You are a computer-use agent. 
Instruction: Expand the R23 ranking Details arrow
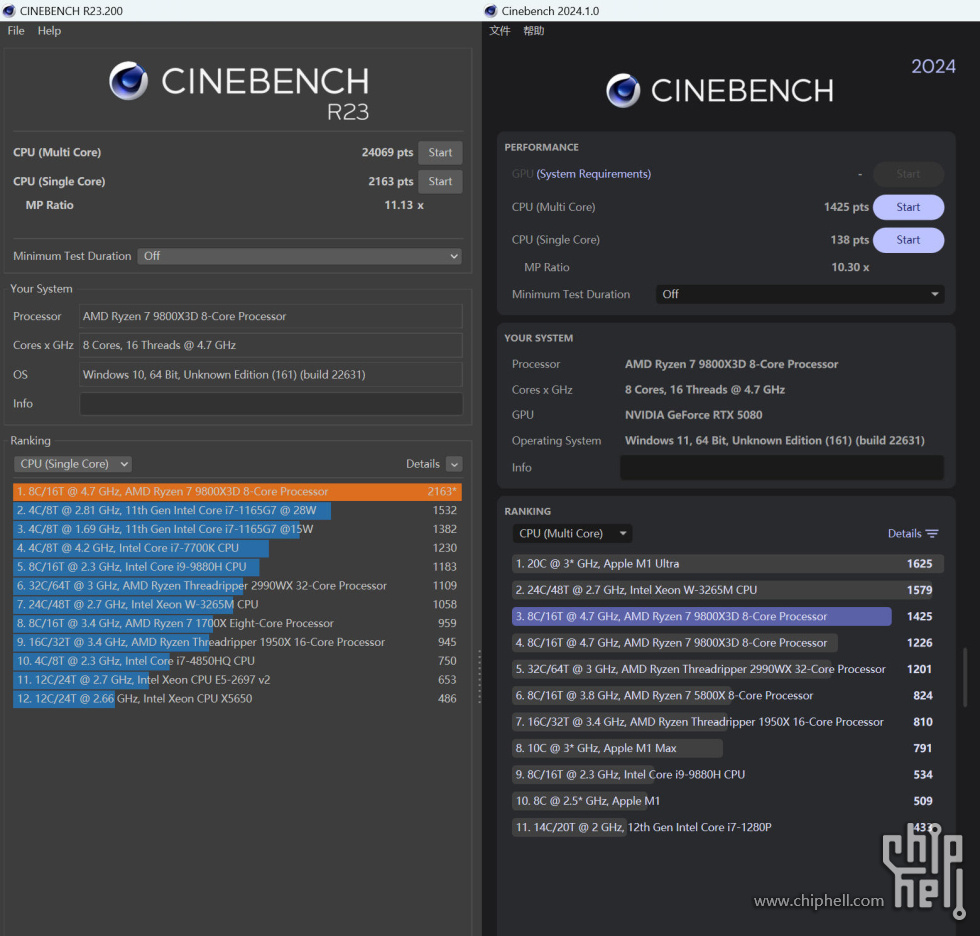pyautogui.click(x=454, y=464)
